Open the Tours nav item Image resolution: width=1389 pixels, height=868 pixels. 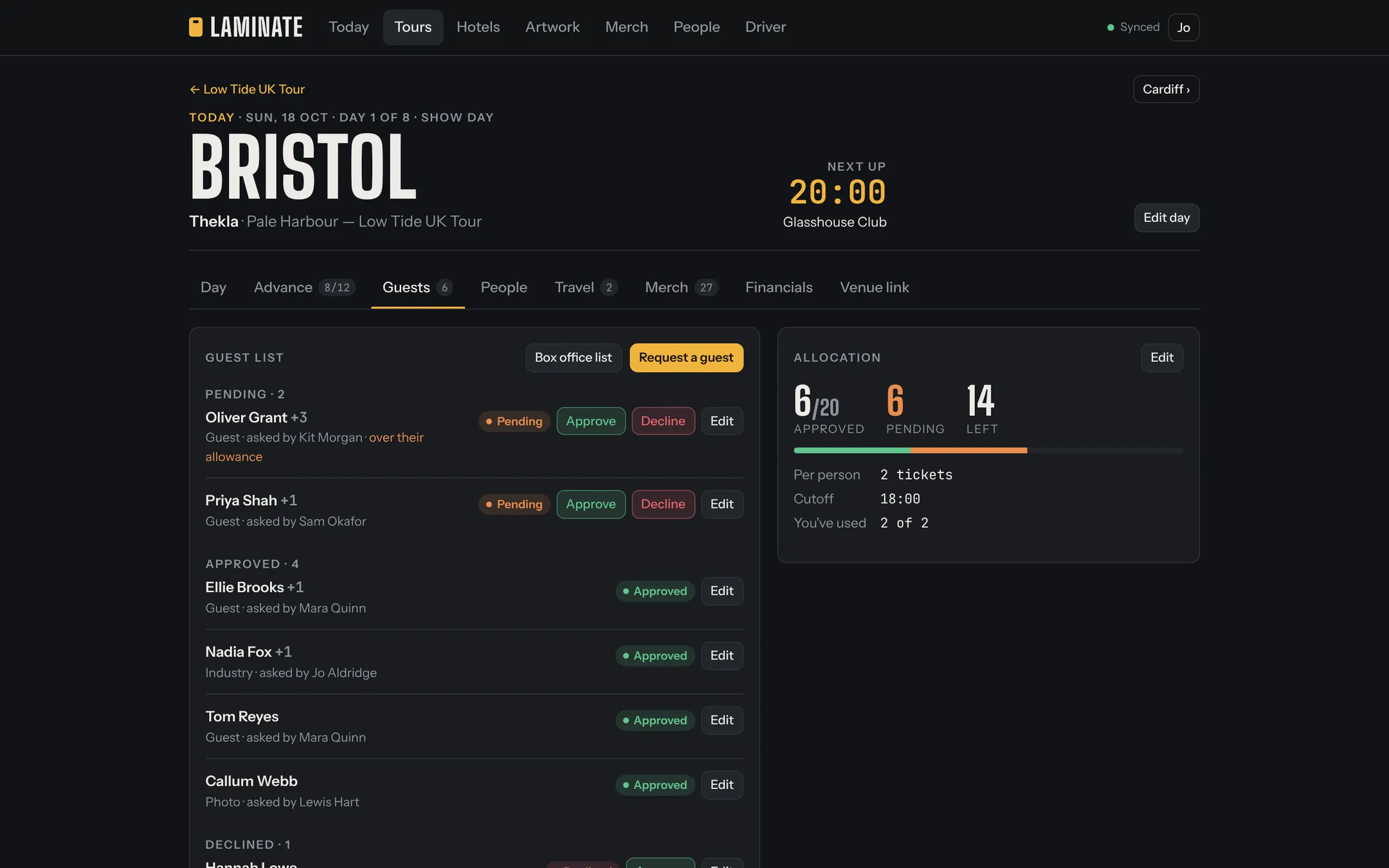point(413,27)
